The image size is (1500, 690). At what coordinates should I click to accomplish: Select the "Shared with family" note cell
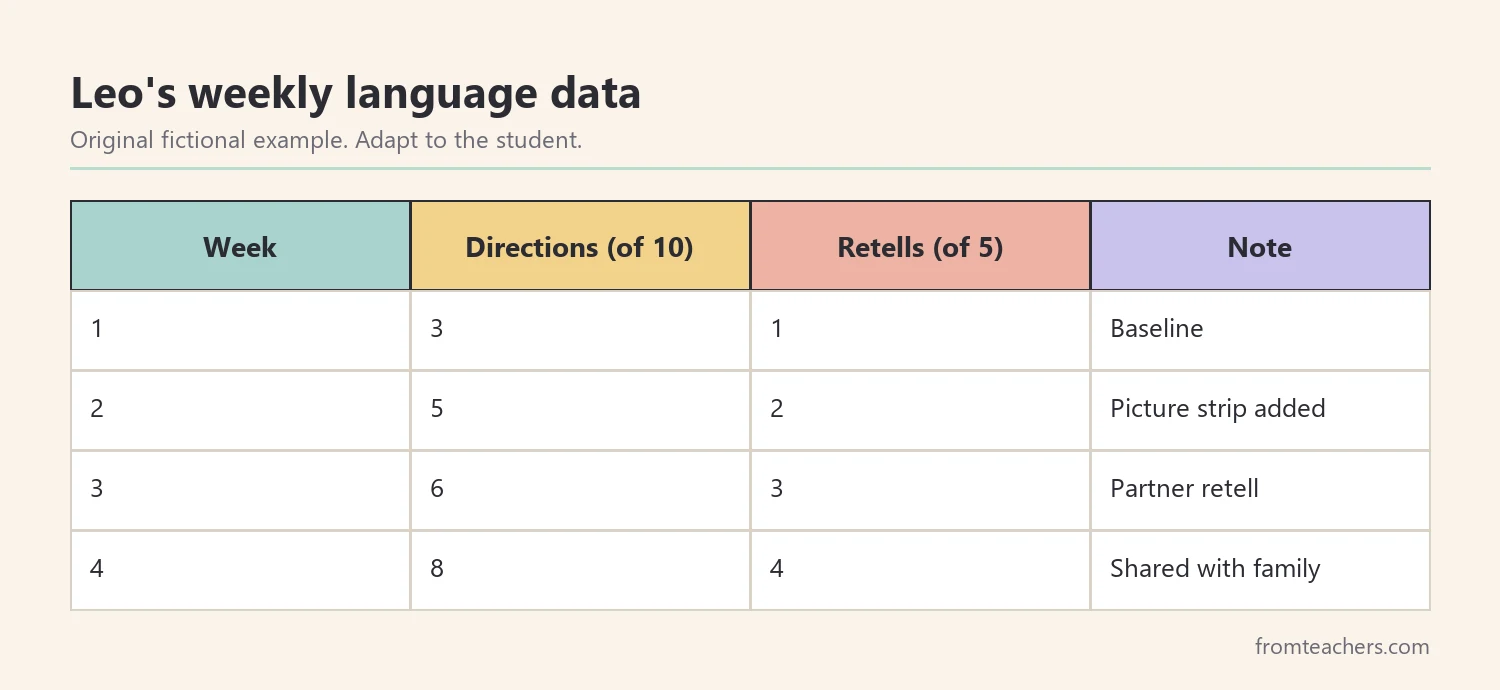pos(1260,570)
